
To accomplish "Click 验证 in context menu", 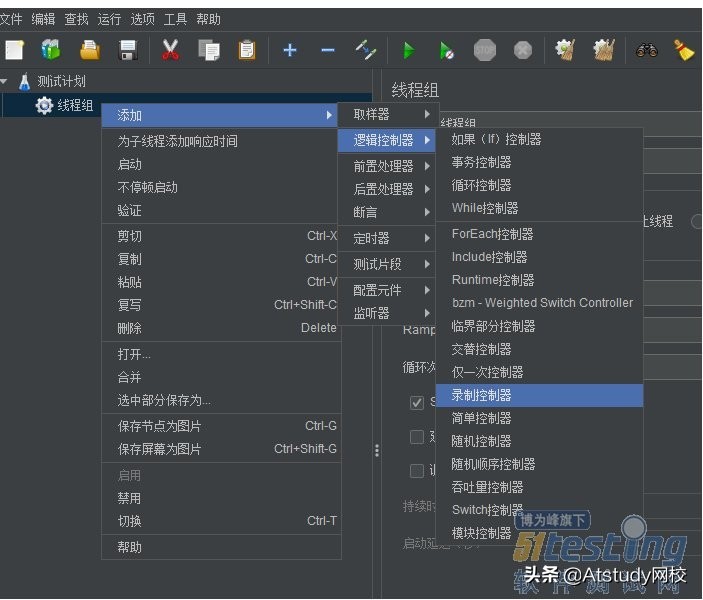I will (x=220, y=210).
